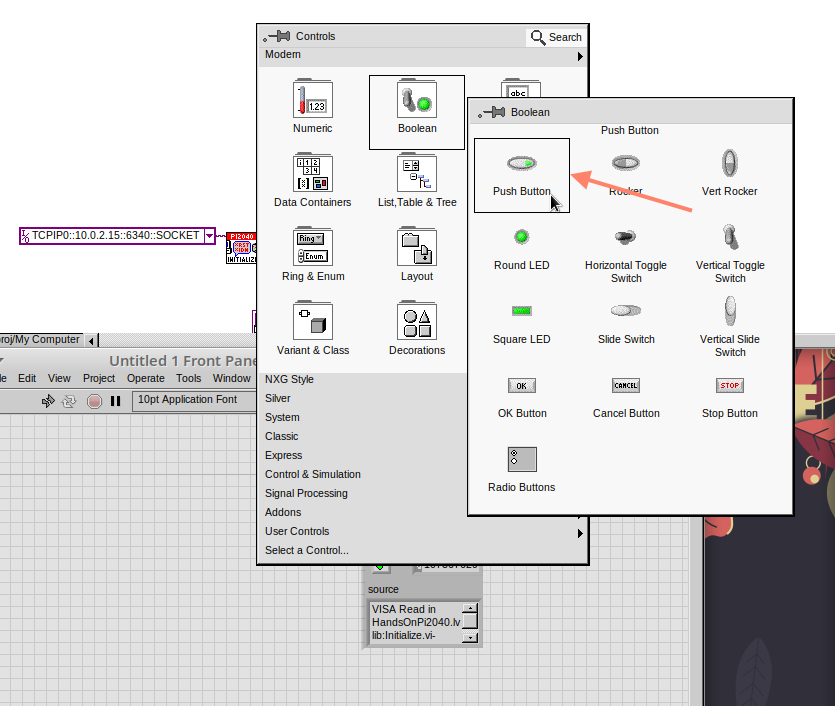This screenshot has width=835, height=706.
Task: Expand the User Controls submenu arrow
Action: pos(580,533)
